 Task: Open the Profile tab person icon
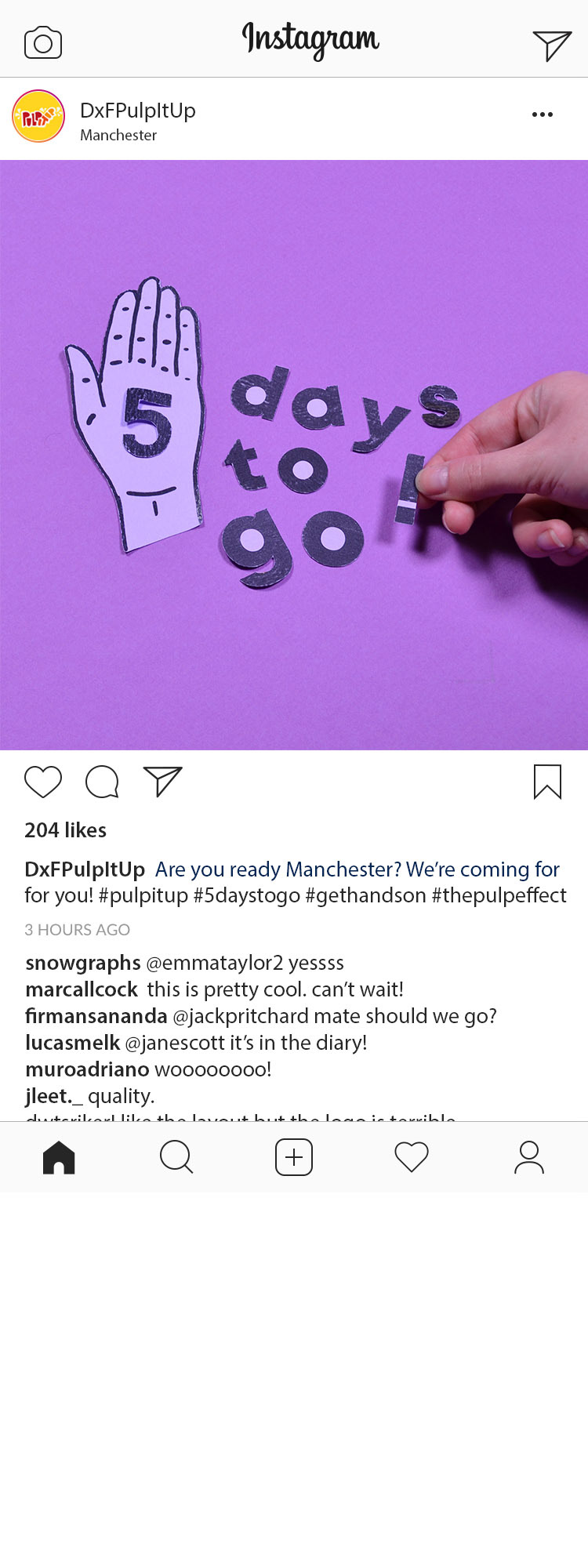pyautogui.click(x=529, y=1157)
